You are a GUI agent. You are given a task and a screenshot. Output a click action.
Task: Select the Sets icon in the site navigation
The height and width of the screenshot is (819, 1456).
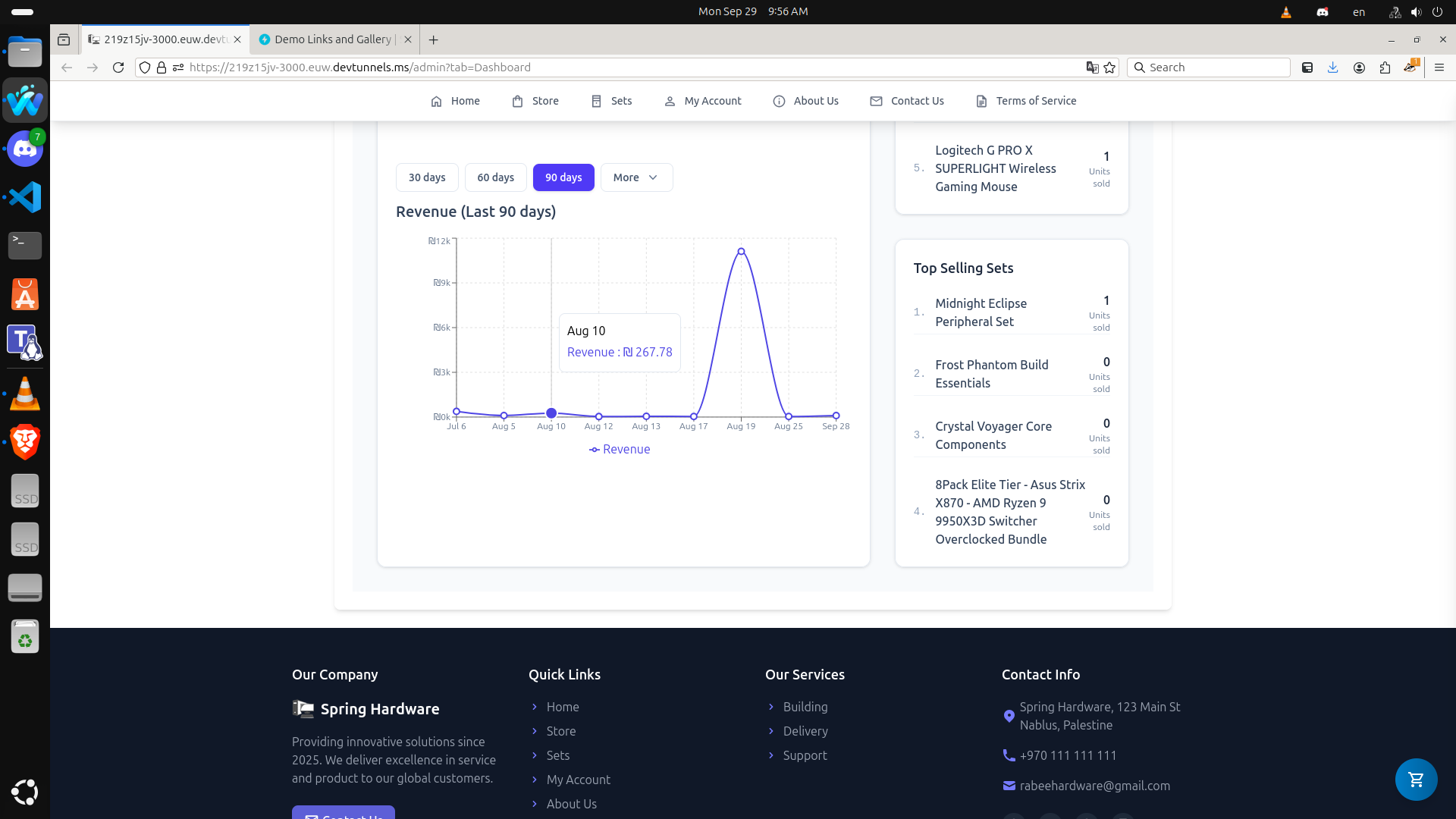(597, 101)
